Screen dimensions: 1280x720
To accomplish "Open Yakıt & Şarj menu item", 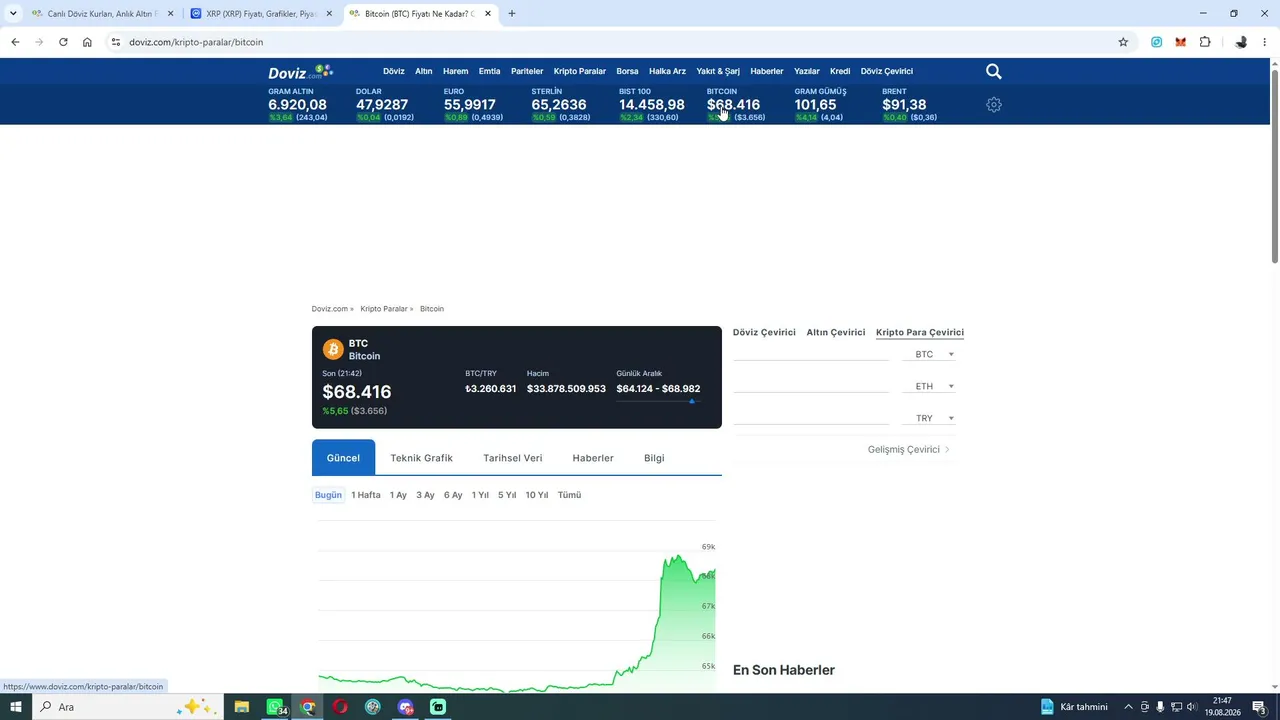I will coord(718,72).
